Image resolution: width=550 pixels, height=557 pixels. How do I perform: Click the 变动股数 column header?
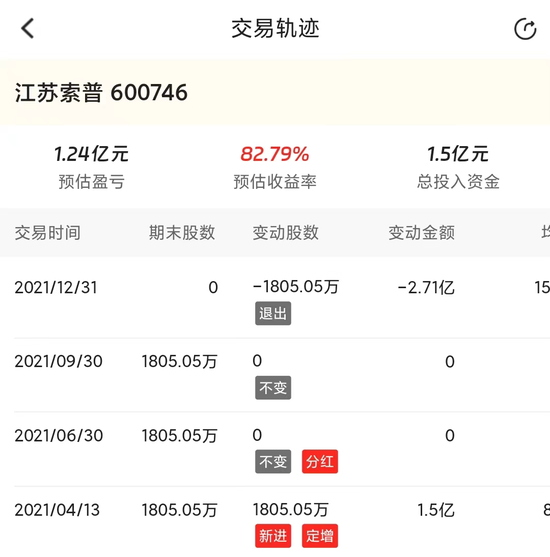(286, 233)
